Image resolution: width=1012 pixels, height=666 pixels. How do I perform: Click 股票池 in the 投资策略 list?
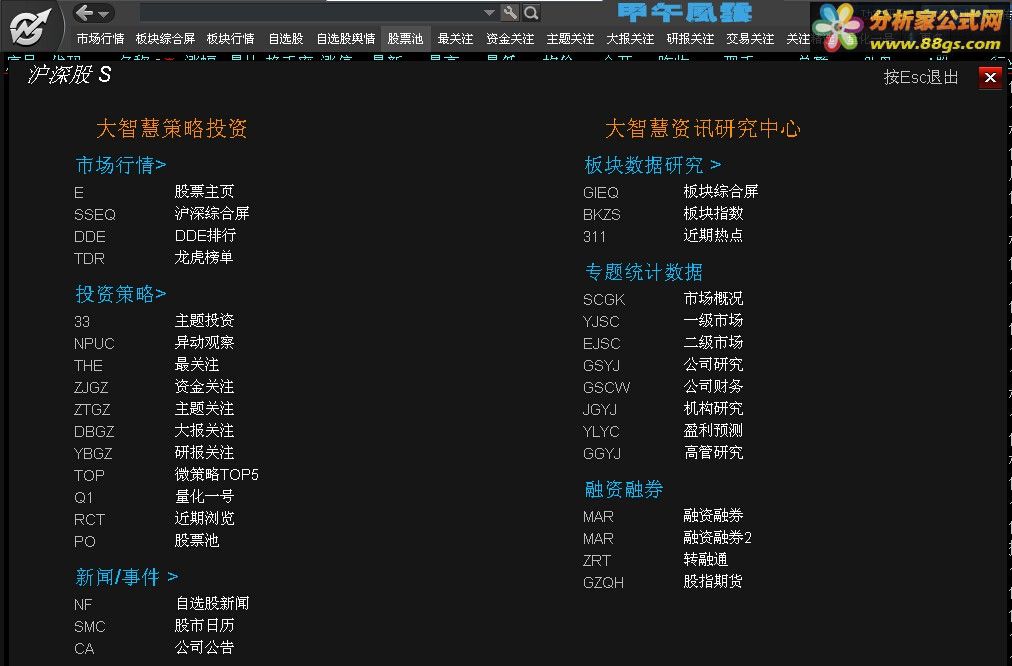tap(197, 540)
